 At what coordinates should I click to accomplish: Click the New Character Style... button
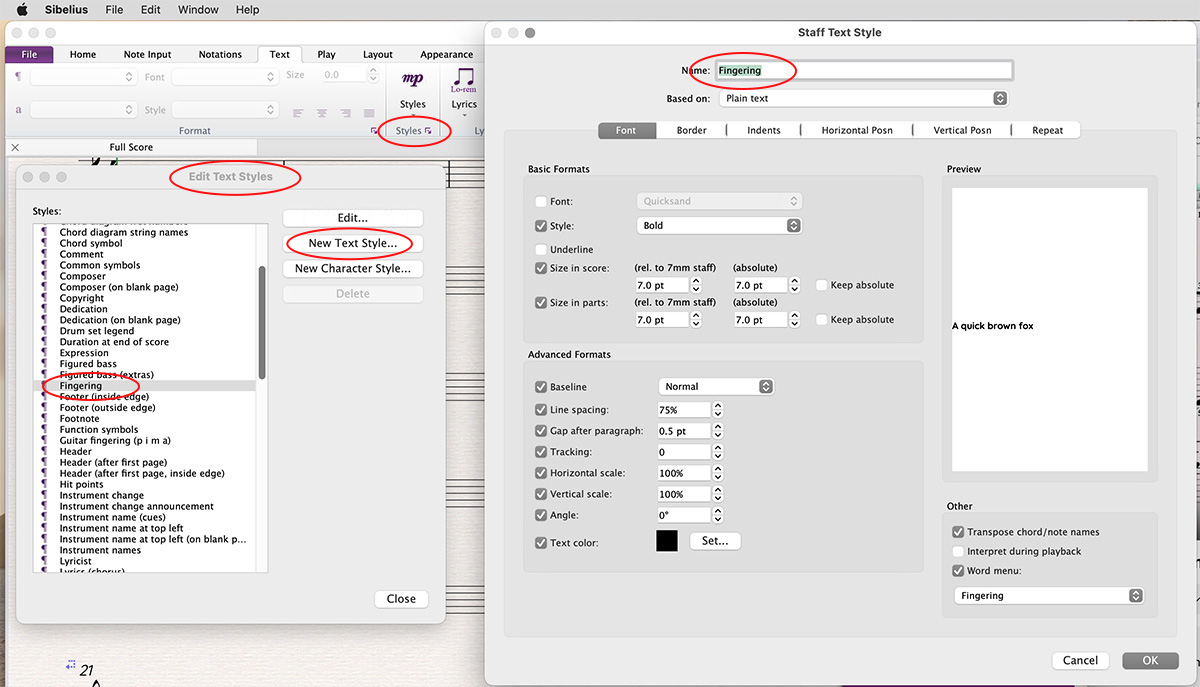(x=353, y=268)
